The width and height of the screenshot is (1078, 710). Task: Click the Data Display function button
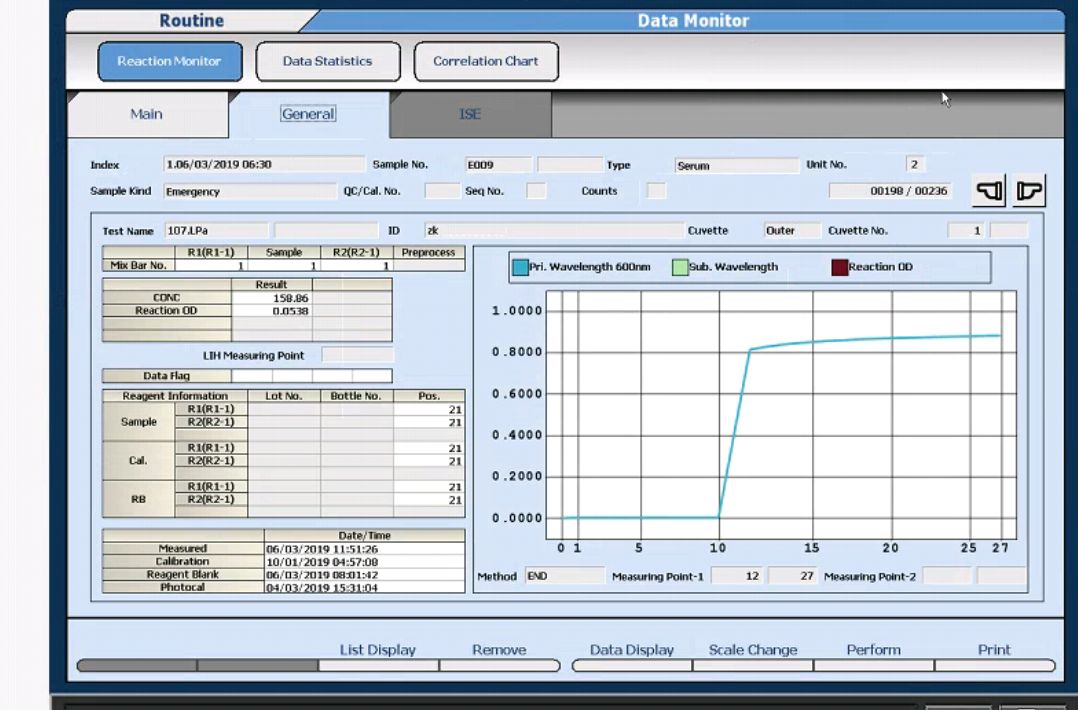(632, 665)
